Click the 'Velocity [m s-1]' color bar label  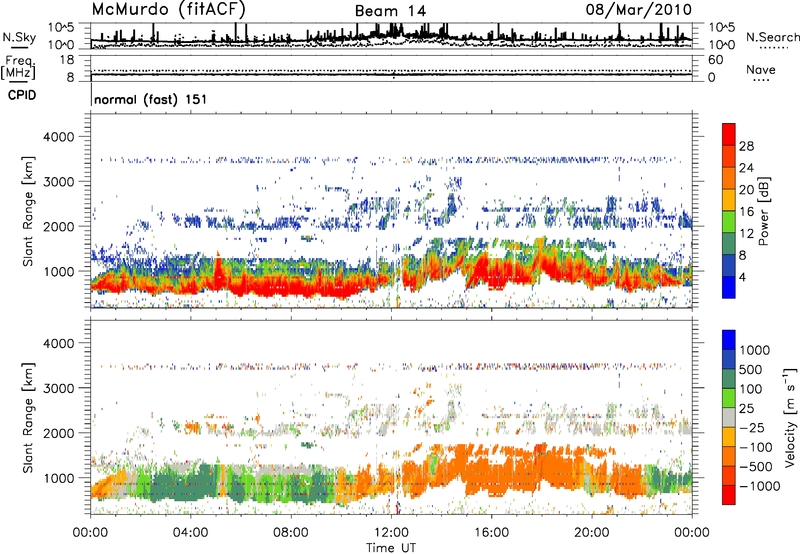tap(790, 417)
